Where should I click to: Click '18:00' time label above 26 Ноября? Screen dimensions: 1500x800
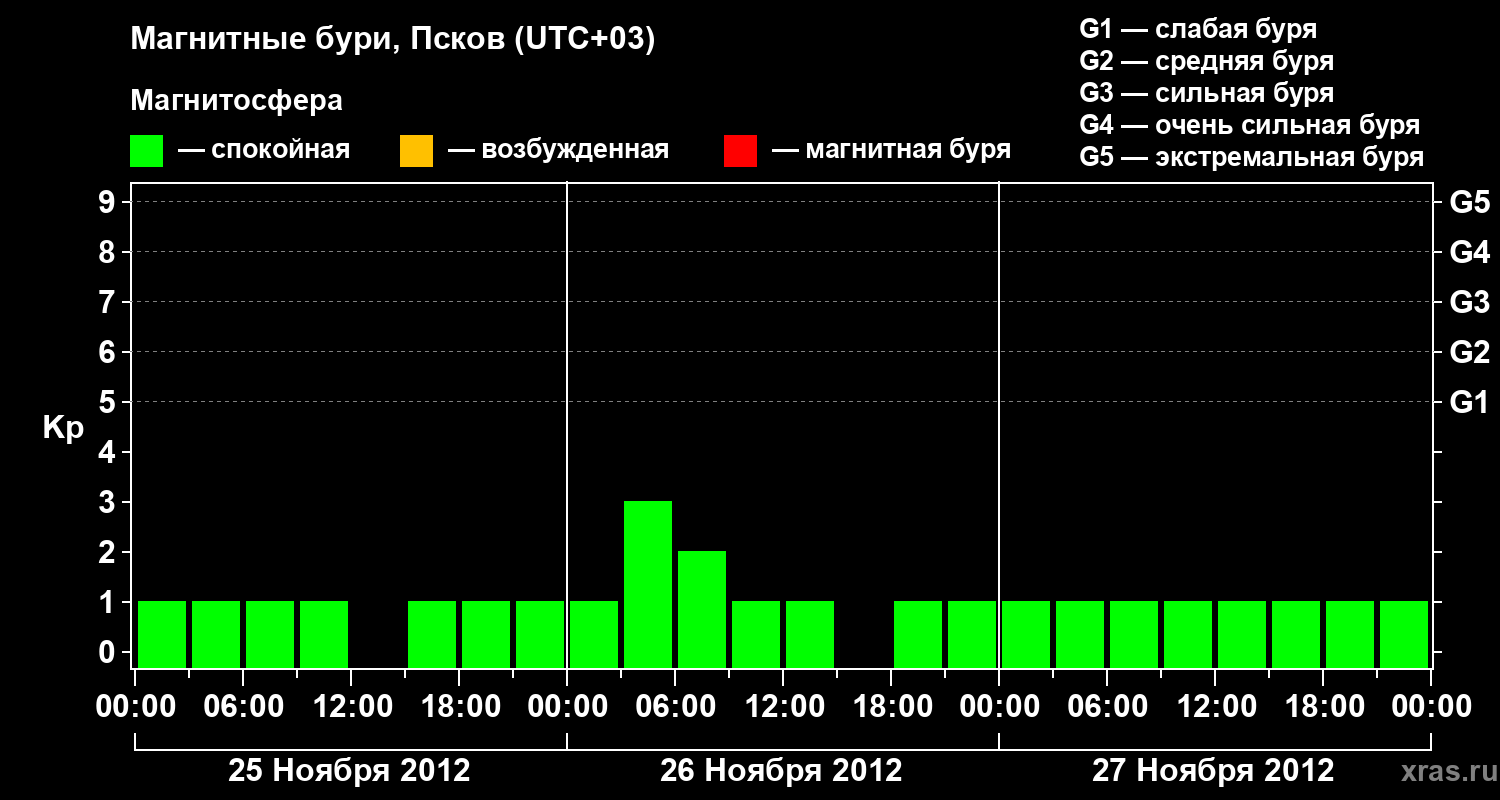(x=891, y=707)
